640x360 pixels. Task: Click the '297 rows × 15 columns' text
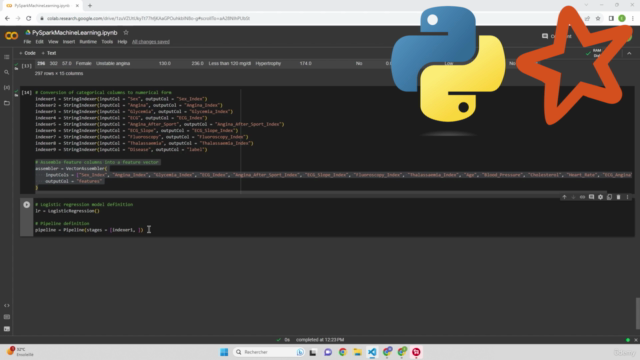pos(59,73)
